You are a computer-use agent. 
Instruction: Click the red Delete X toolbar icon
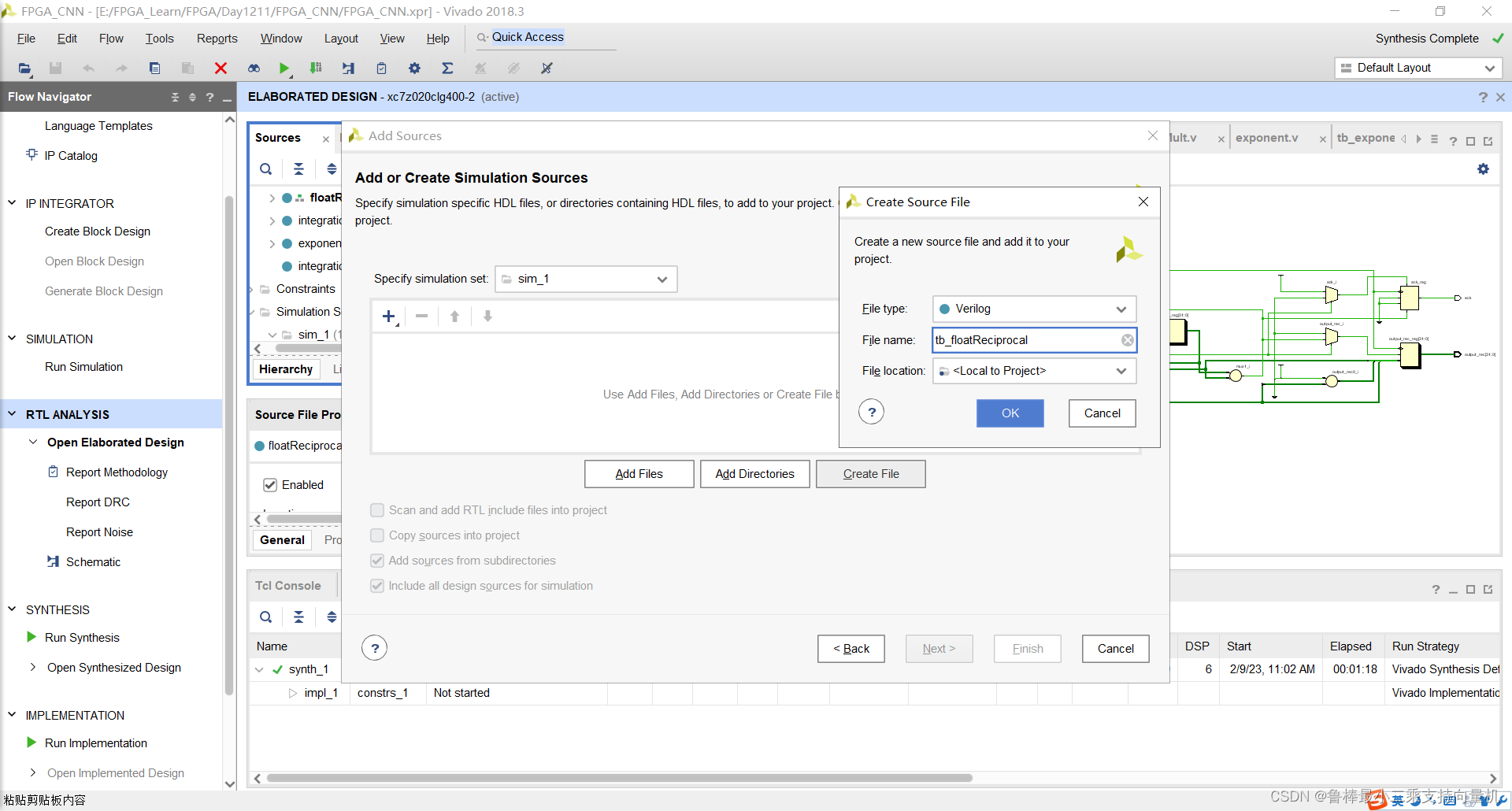[220, 69]
